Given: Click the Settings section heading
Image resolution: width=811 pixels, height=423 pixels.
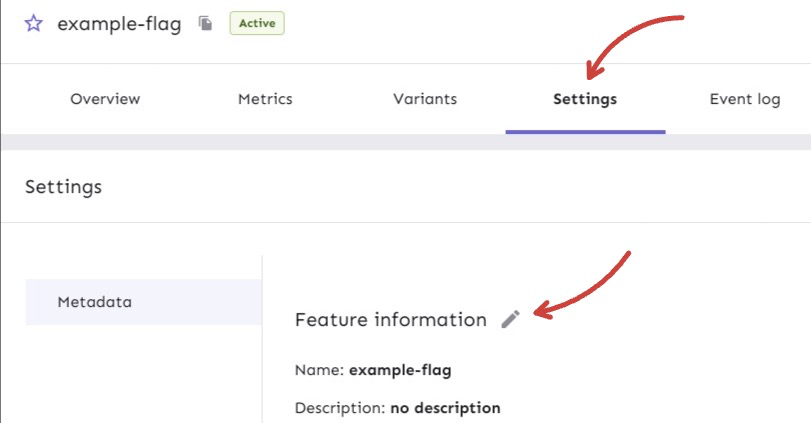Looking at the screenshot, I should pos(63,187).
